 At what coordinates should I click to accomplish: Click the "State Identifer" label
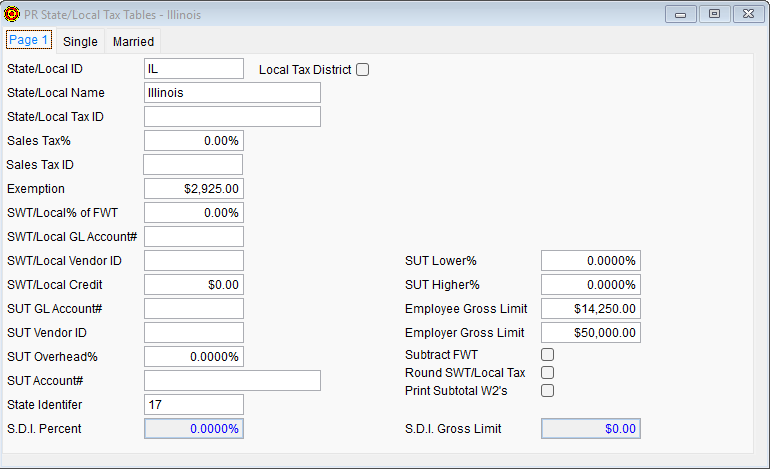(45, 405)
